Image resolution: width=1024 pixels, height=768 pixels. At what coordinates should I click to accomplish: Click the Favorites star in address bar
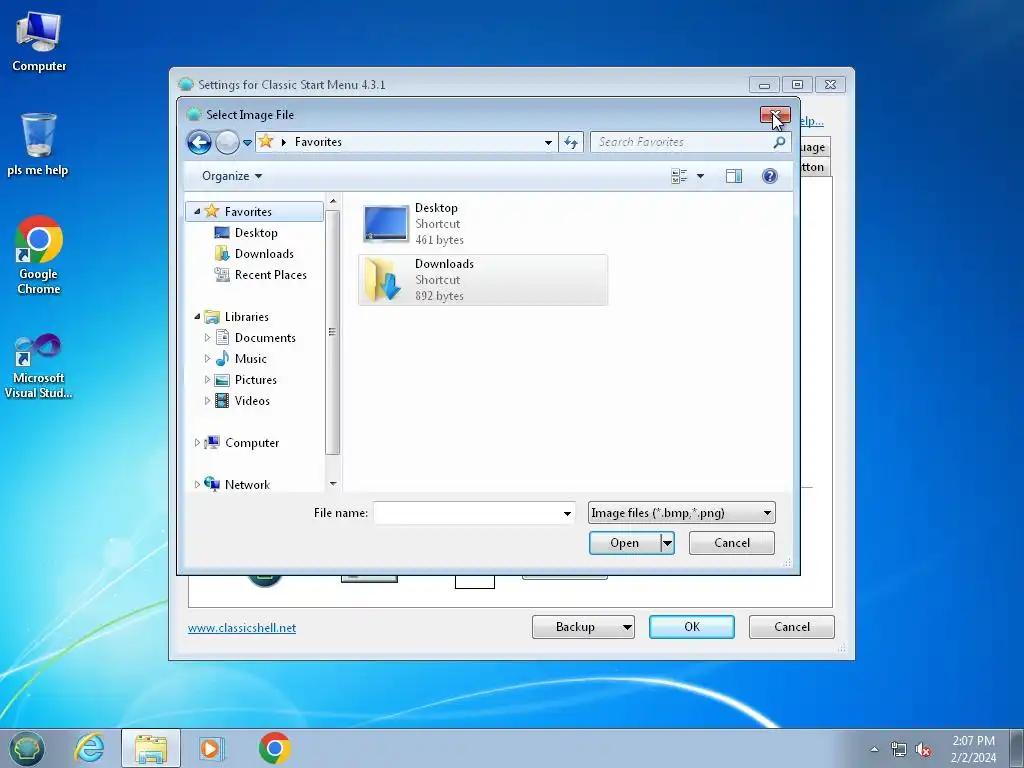[x=265, y=141]
